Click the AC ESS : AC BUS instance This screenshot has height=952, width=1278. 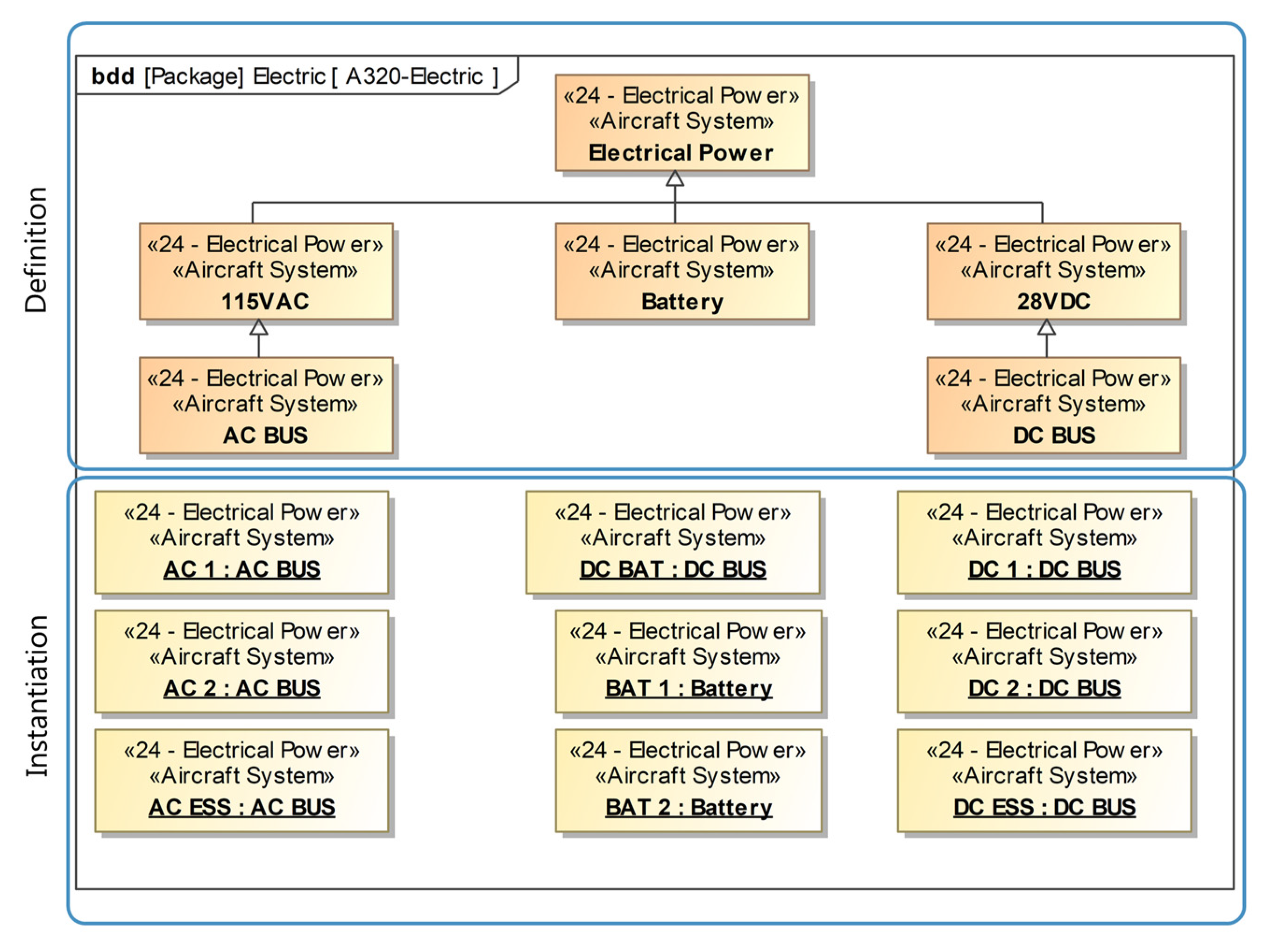[x=241, y=780]
